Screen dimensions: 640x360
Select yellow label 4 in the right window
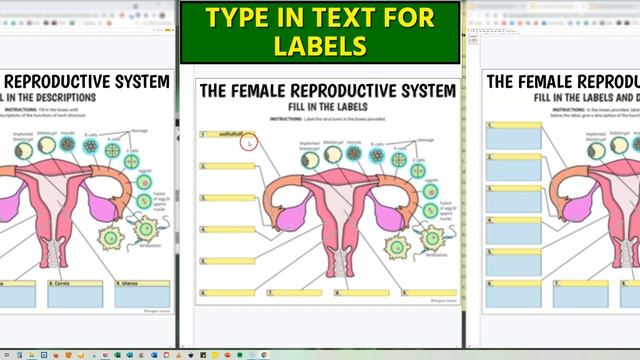click(x=513, y=220)
